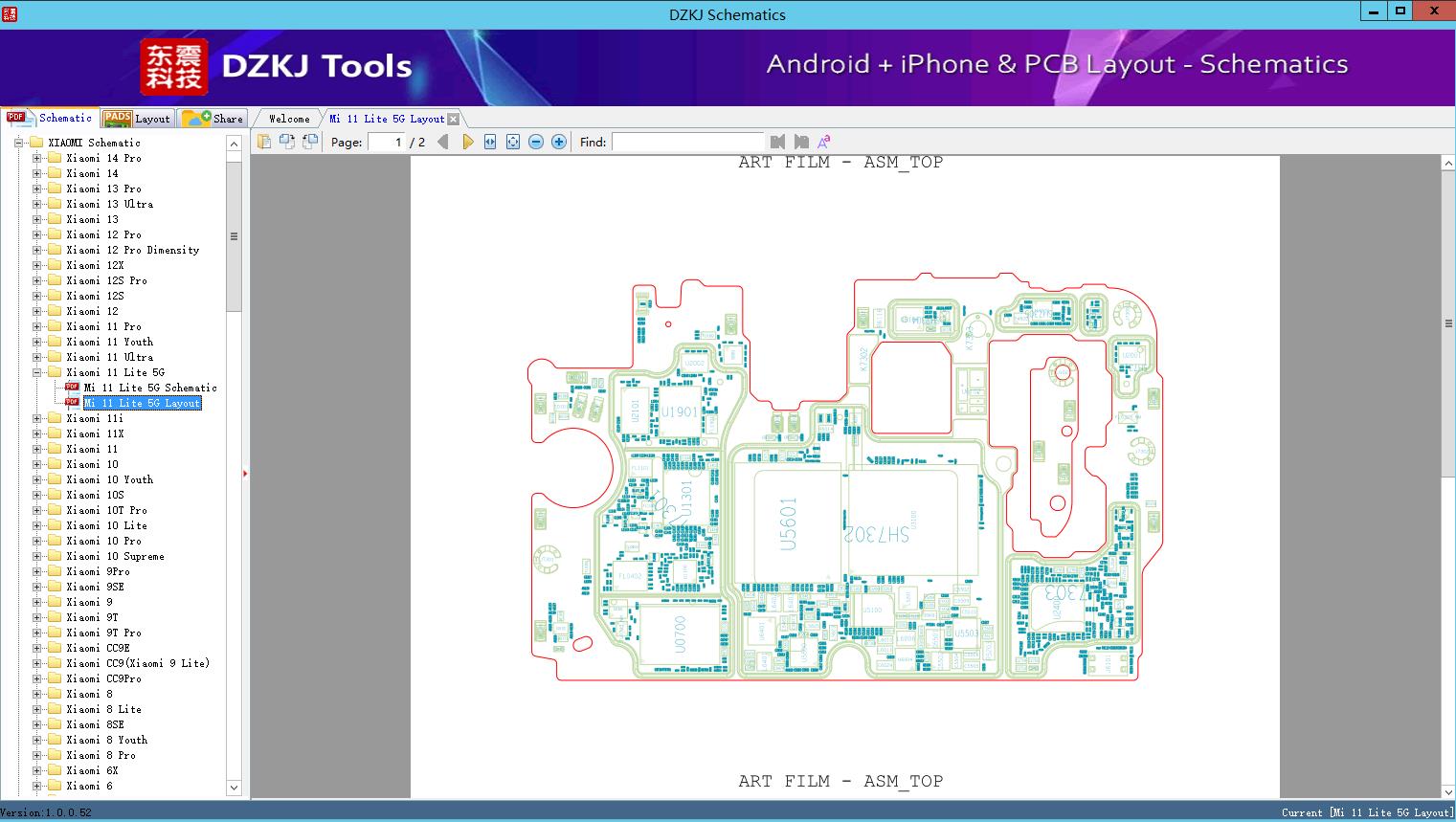Collapse the XIAOMI Schematic root node
This screenshot has height=822, width=1456.
click(x=18, y=143)
